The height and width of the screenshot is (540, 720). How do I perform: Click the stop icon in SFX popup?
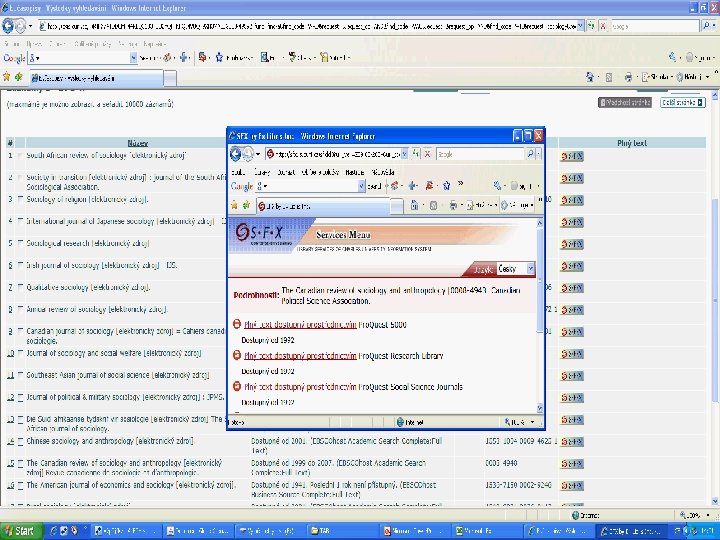pos(427,154)
